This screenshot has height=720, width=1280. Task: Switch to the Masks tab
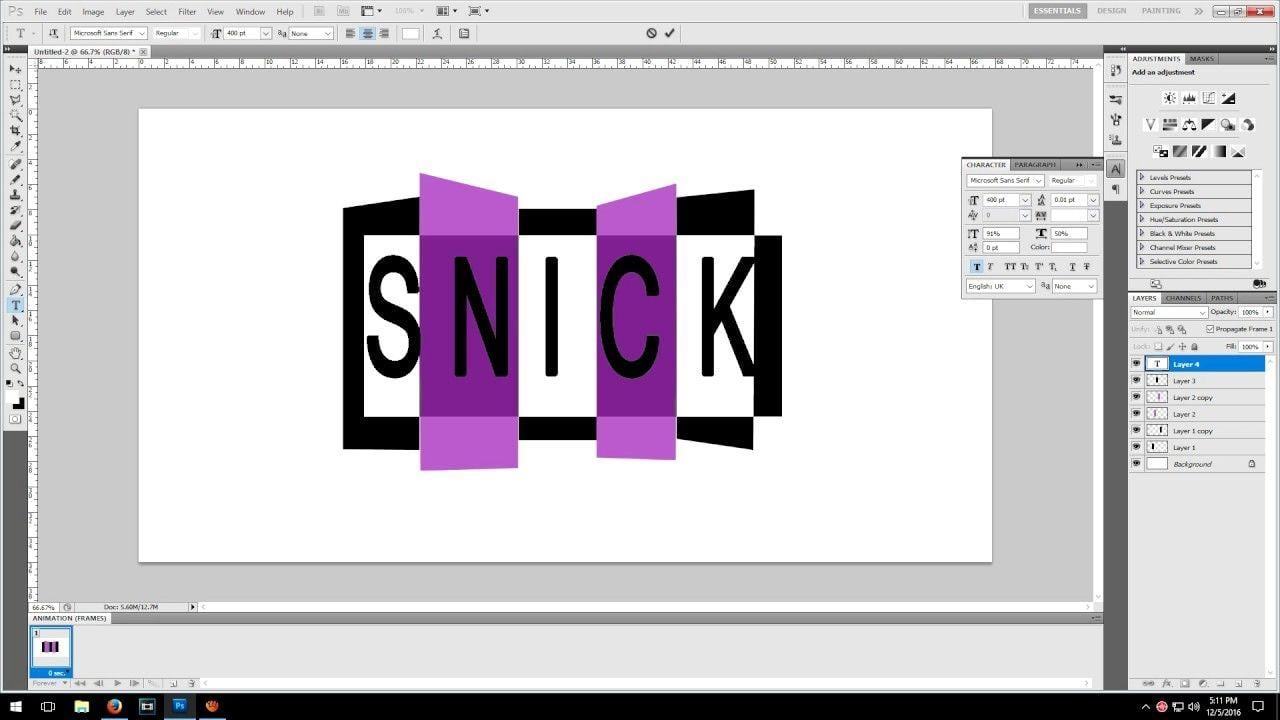[x=1201, y=59]
